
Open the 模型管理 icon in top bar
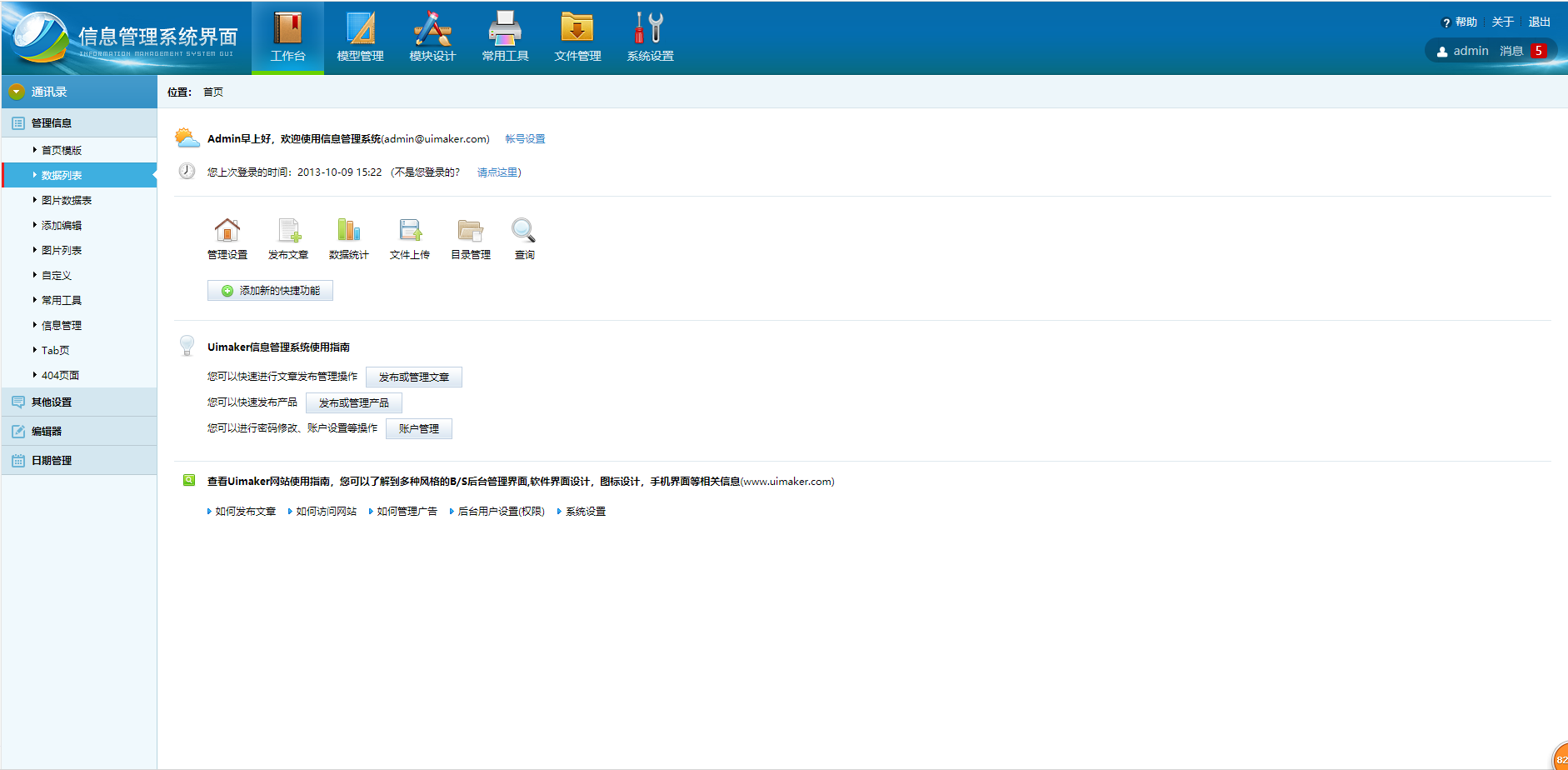(360, 28)
